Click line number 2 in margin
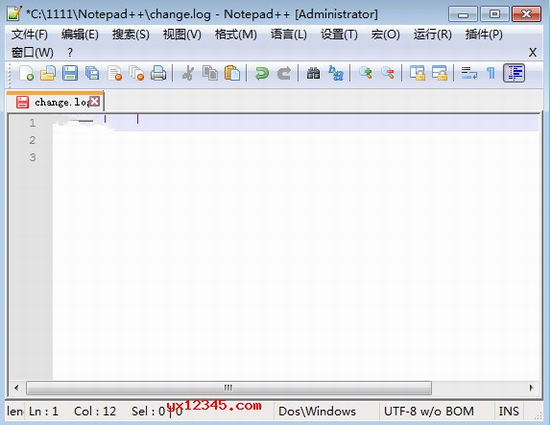550x425 pixels. pyautogui.click(x=32, y=140)
